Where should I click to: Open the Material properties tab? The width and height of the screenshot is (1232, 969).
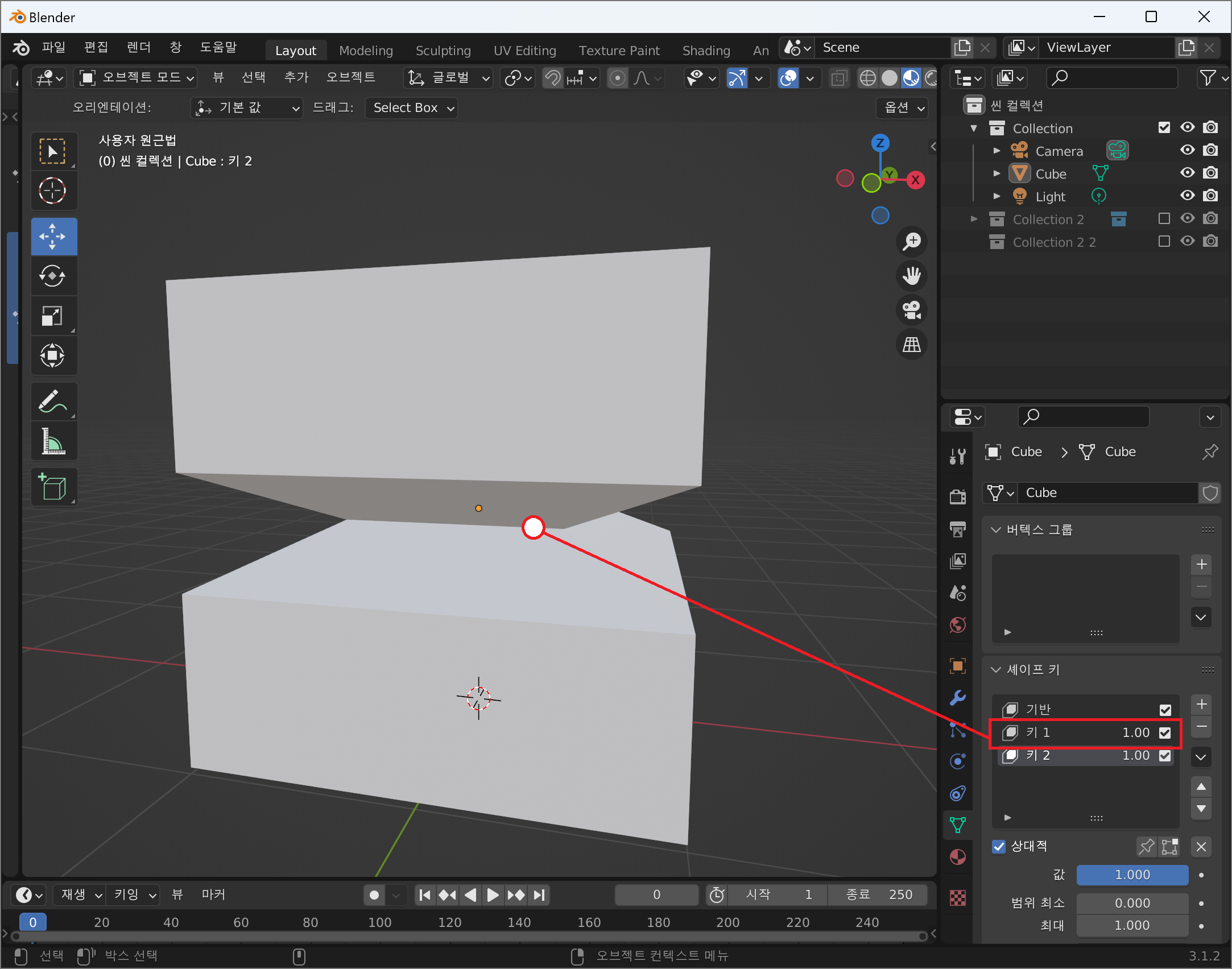[958, 857]
